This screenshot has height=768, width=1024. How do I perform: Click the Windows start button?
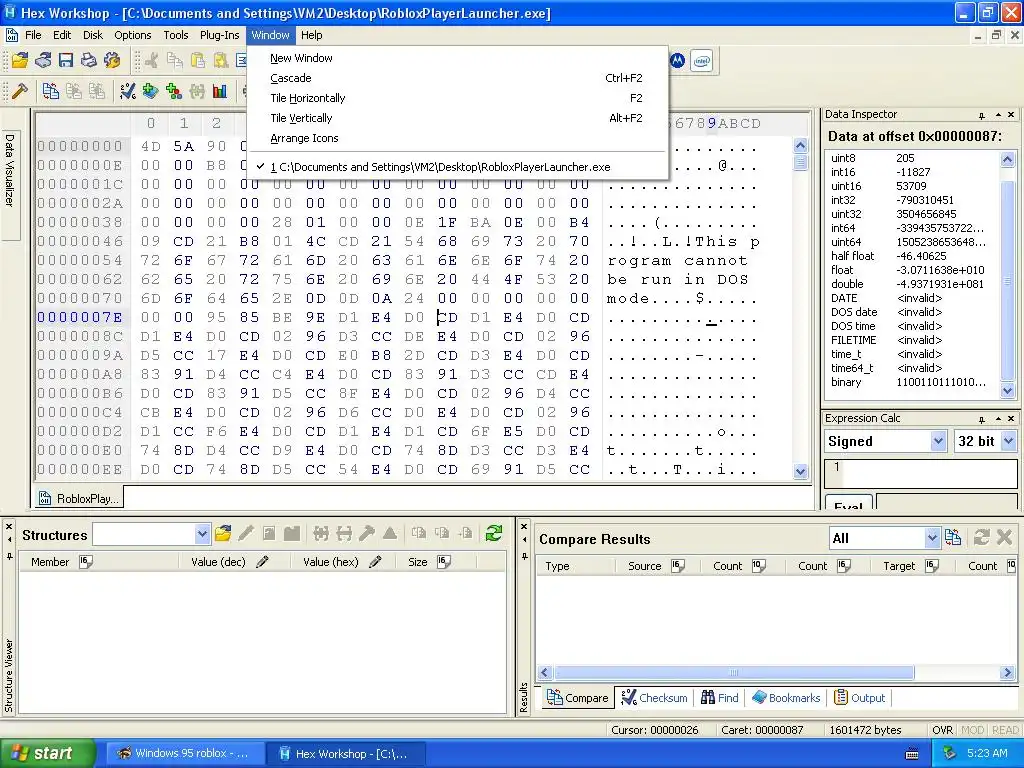(47, 753)
